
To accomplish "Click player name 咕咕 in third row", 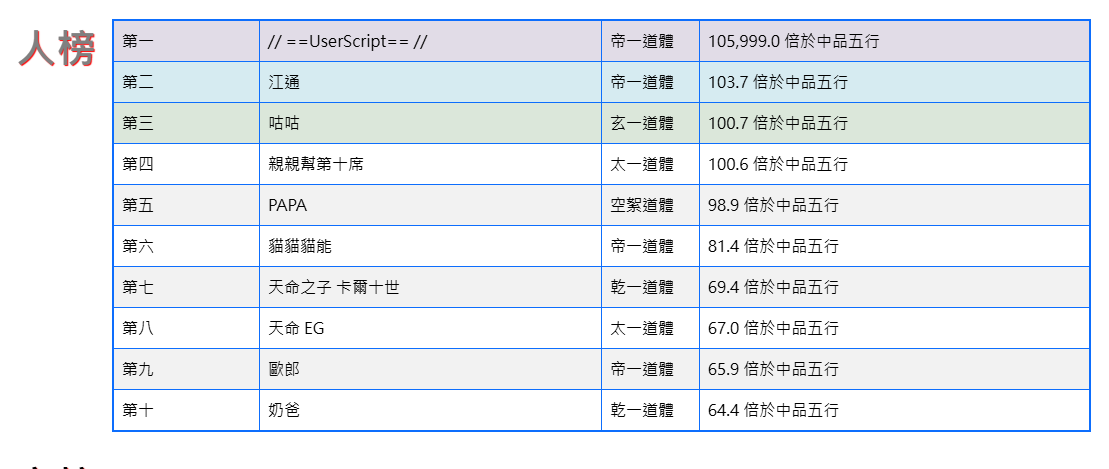I will click(x=284, y=123).
